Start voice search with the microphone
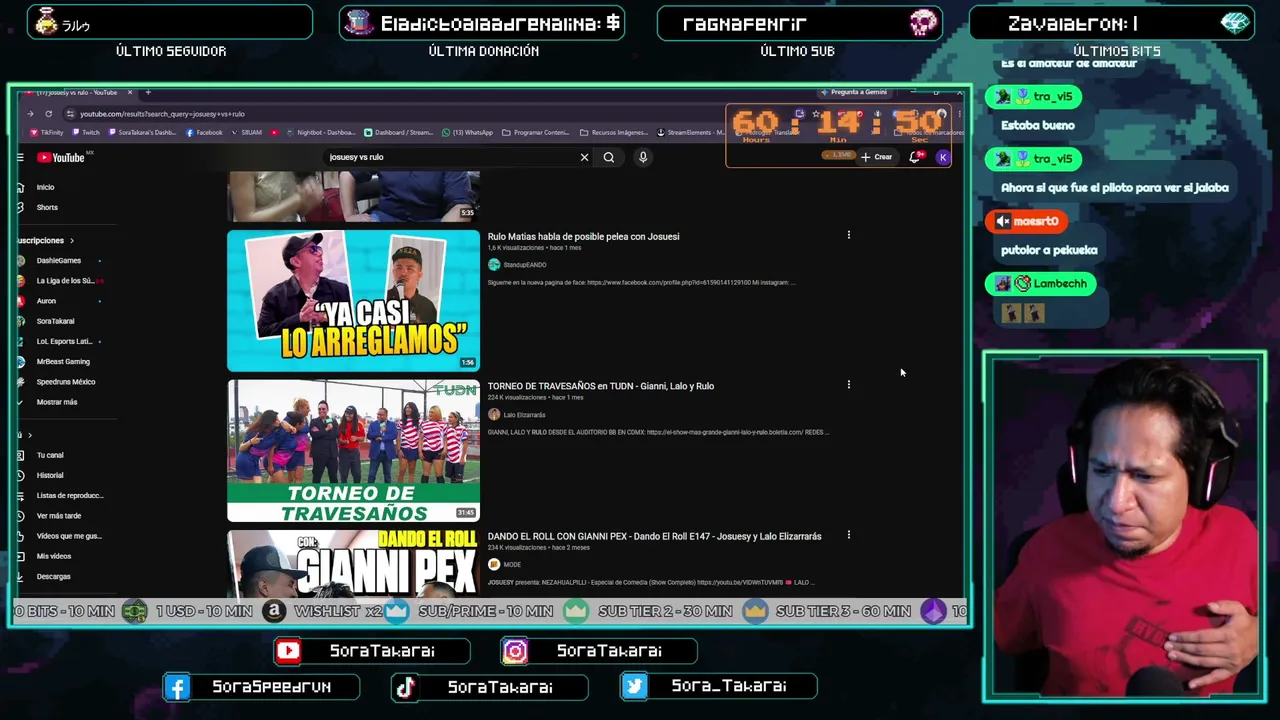The image size is (1280, 720). [x=643, y=157]
